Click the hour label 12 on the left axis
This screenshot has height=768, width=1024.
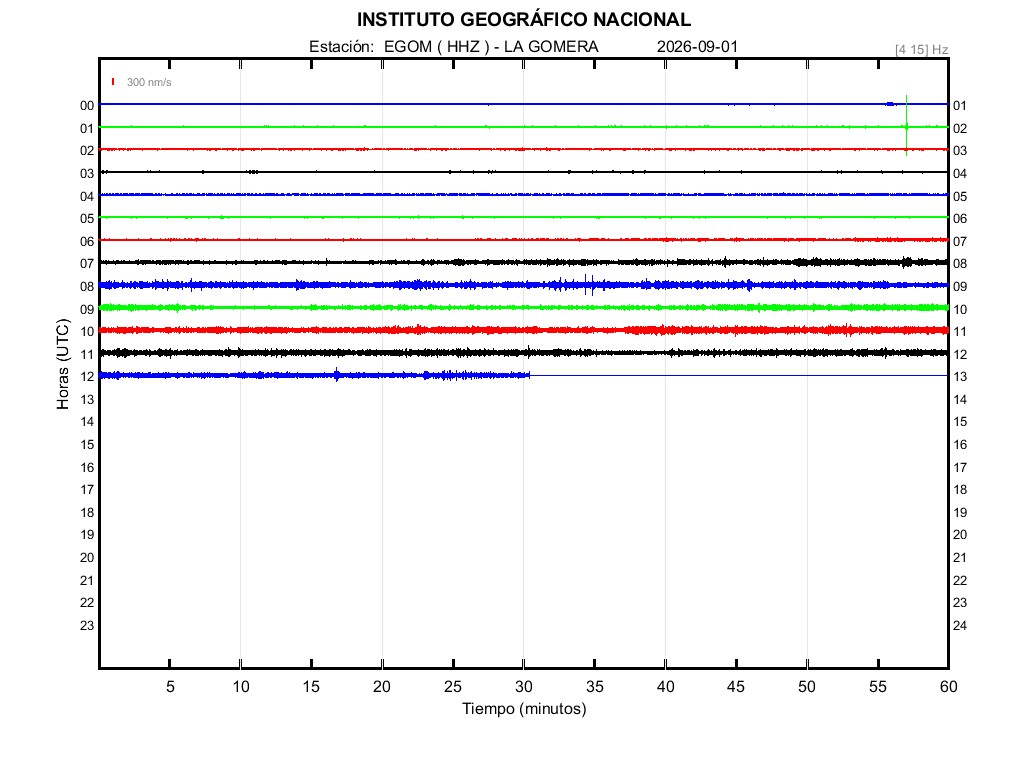[x=87, y=377]
